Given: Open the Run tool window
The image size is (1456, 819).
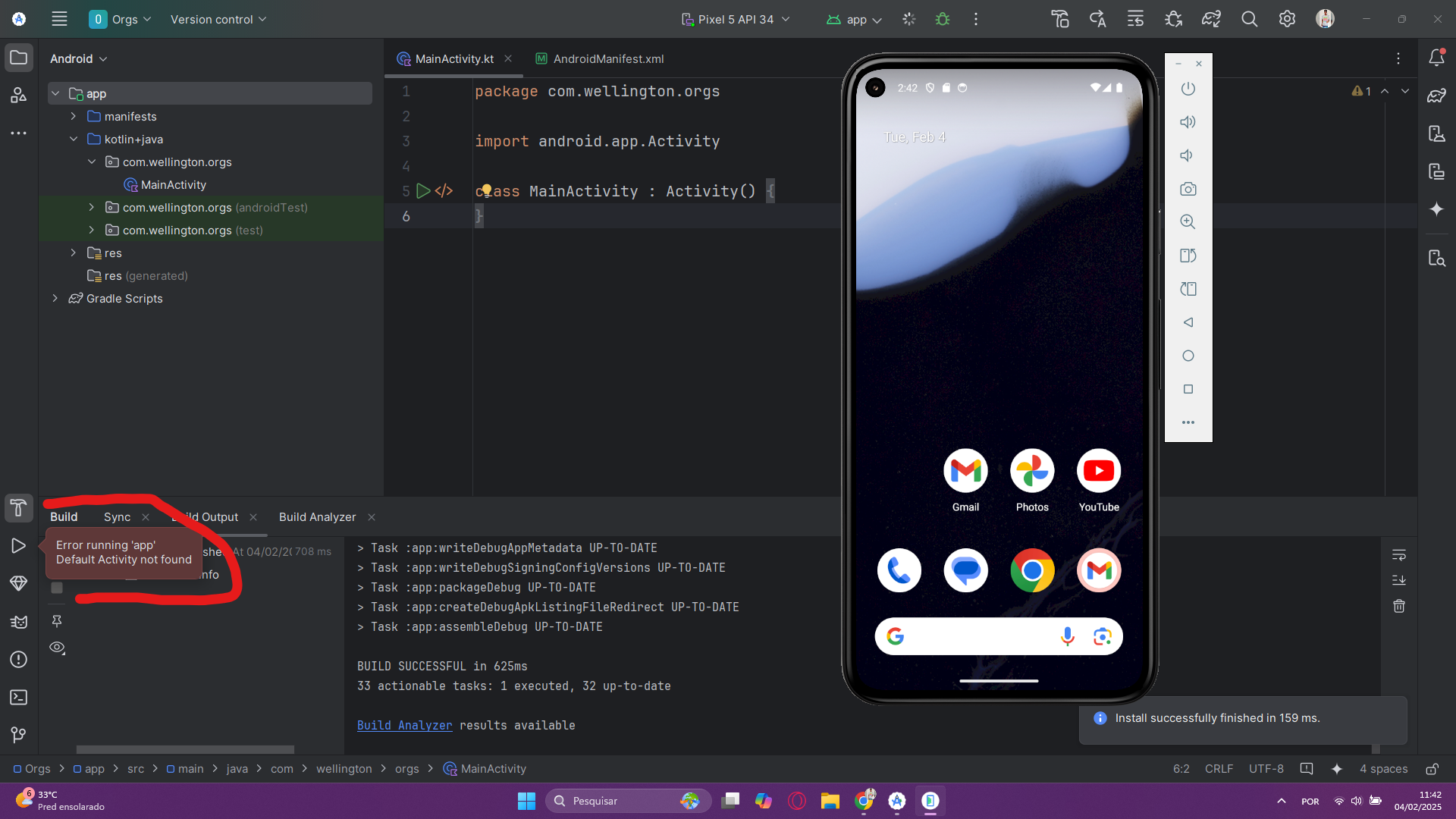Looking at the screenshot, I should coord(19,546).
